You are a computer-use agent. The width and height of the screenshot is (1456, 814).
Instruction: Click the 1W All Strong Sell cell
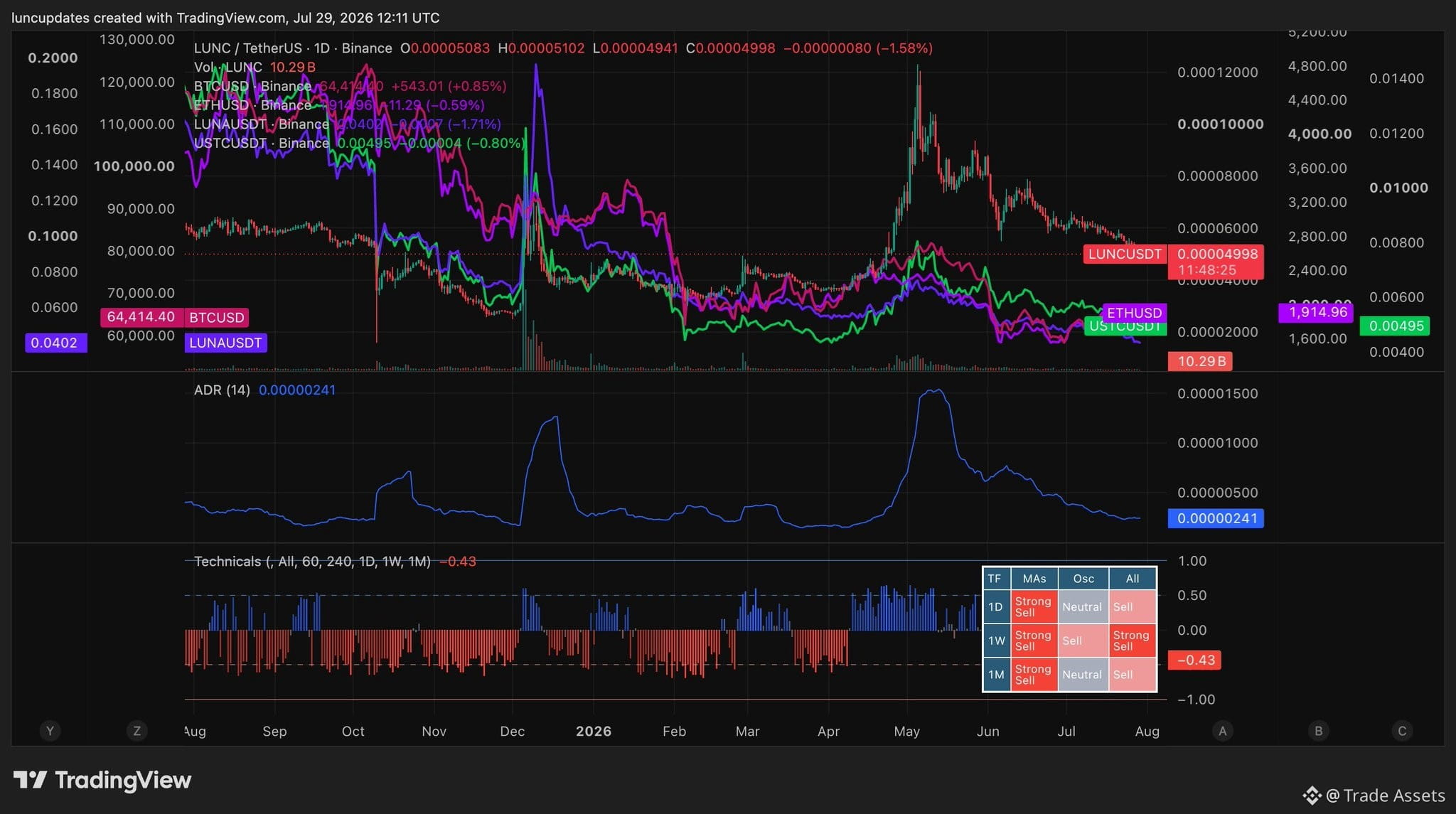(1133, 641)
